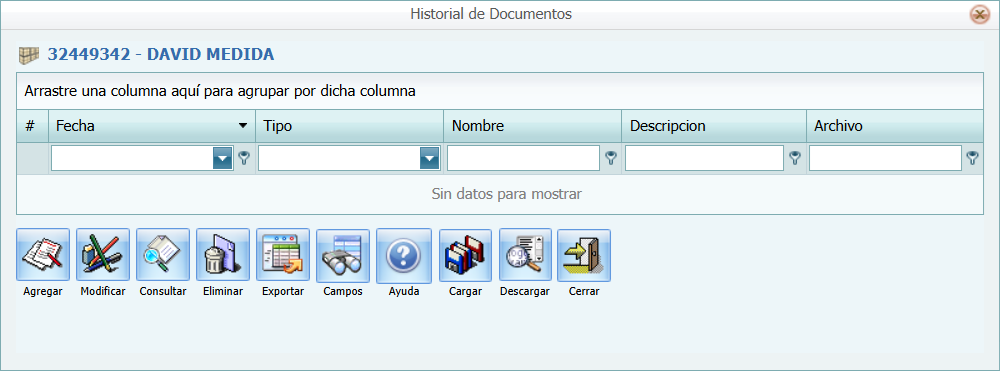Open the Exportar table icon

tap(283, 255)
